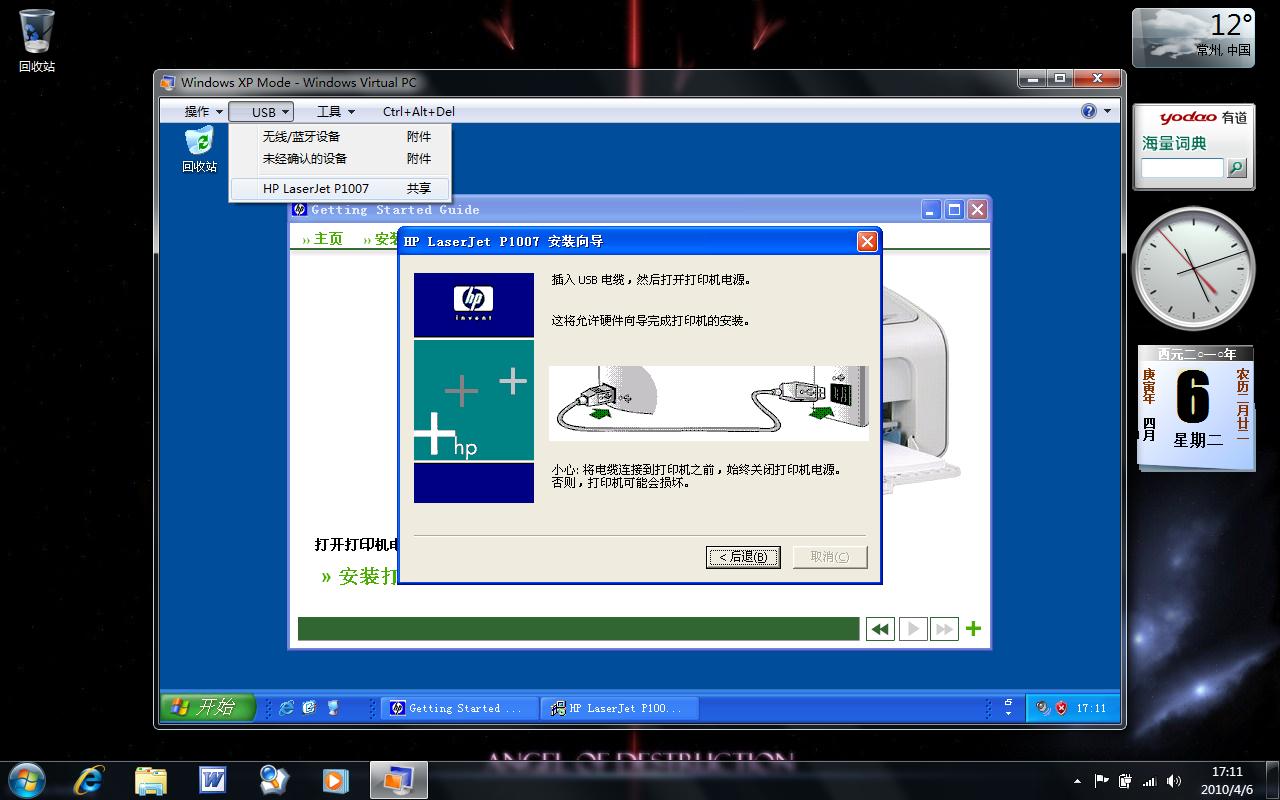This screenshot has height=800, width=1280.
Task: Click the USB cable illustration in the wizard
Action: (708, 403)
